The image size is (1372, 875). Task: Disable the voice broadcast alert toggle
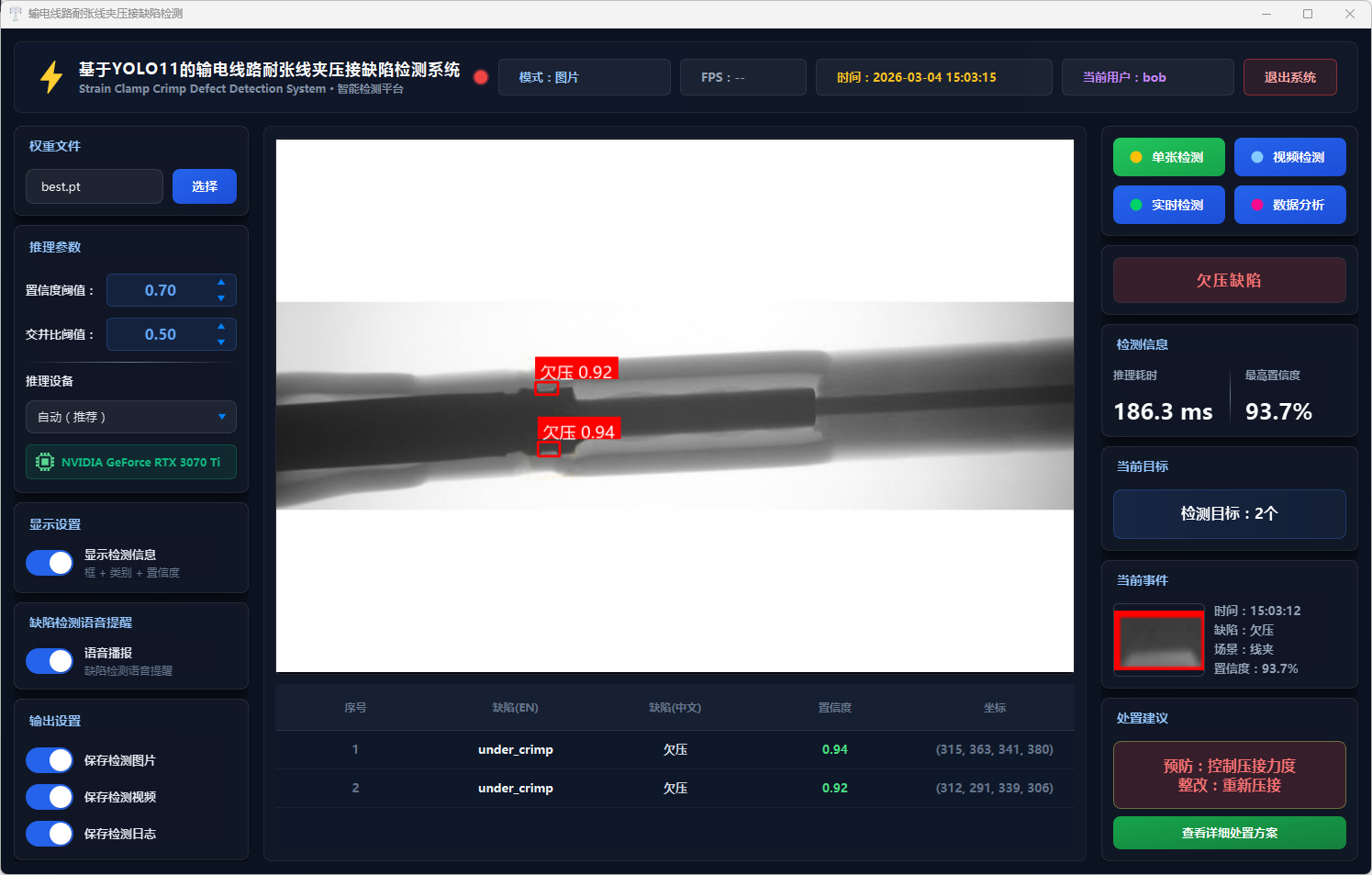(x=50, y=661)
